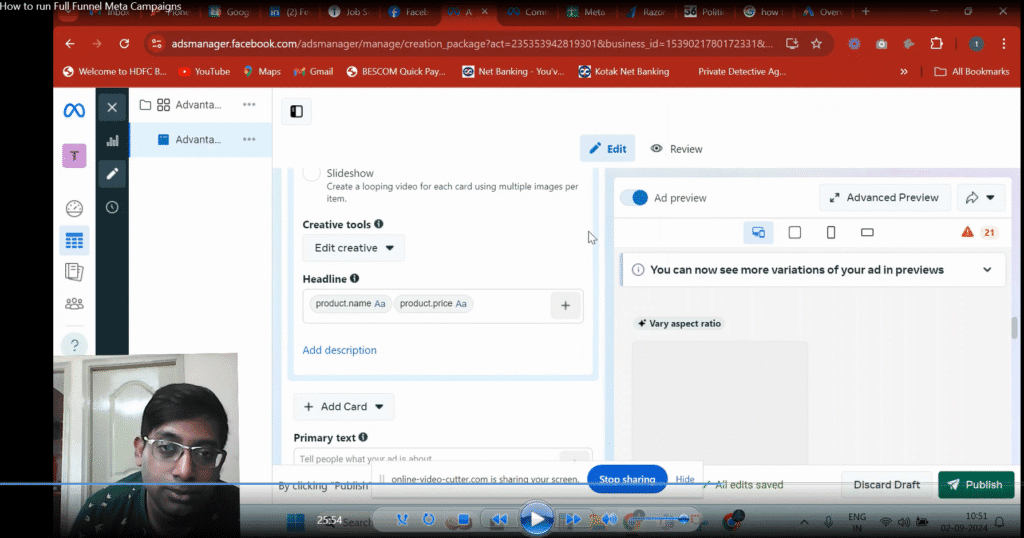Click the Meta logo in sidebar
The height and width of the screenshot is (538, 1024).
pyautogui.click(x=74, y=110)
